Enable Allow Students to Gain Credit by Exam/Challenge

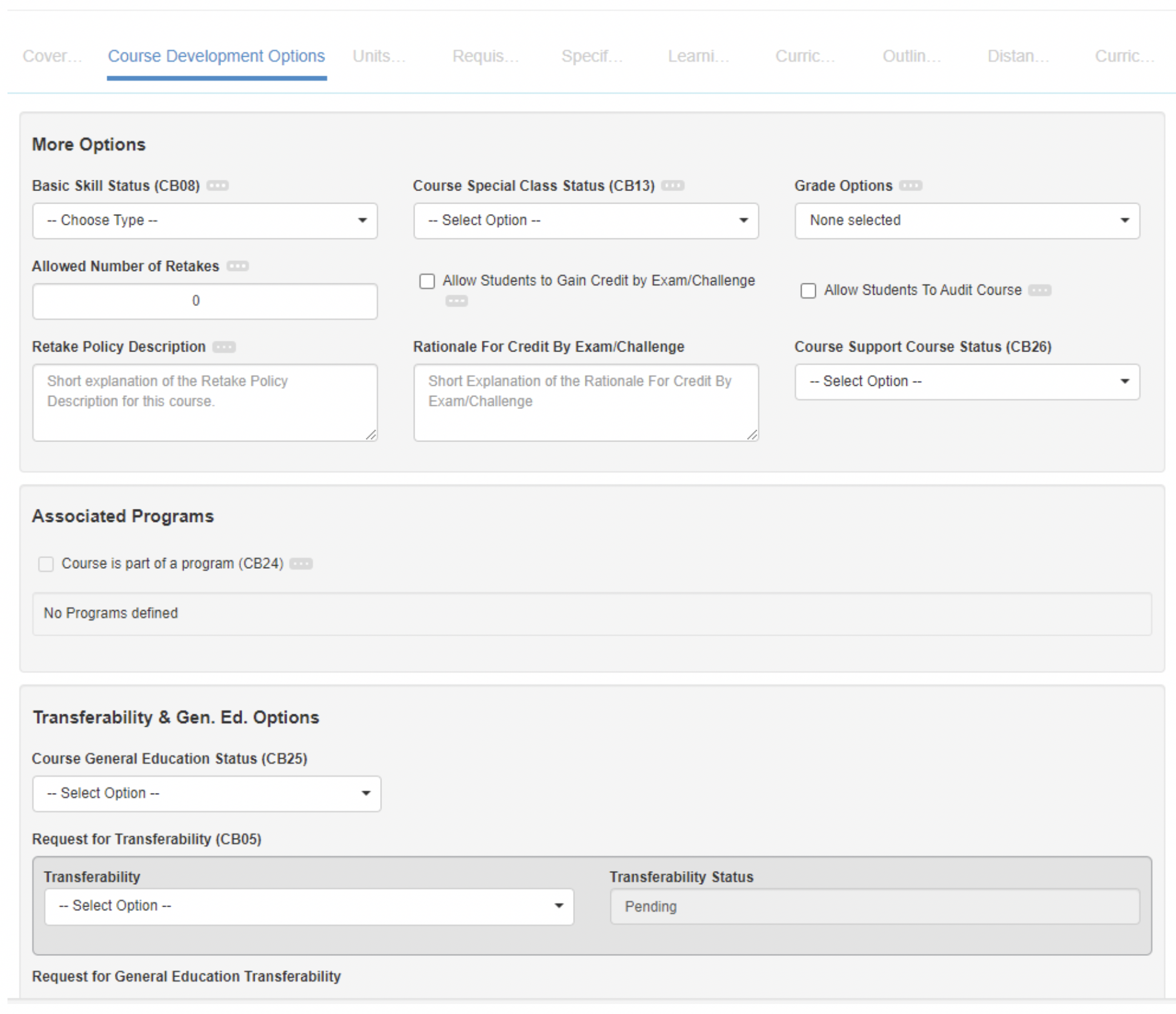(427, 281)
